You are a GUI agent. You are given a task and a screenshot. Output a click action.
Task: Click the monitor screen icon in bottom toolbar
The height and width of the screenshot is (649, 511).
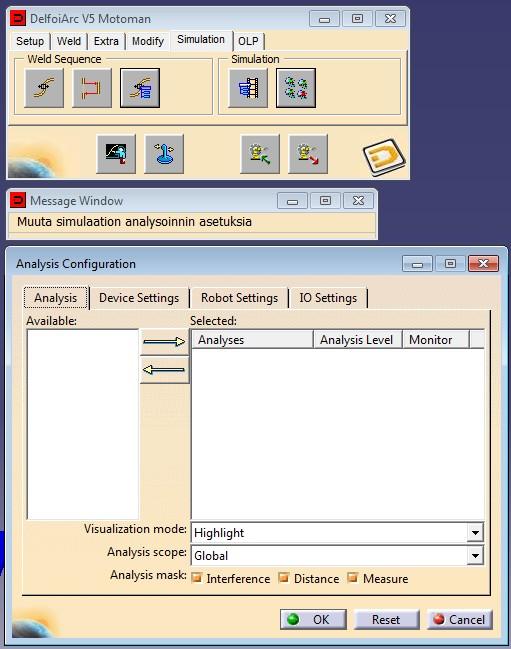click(116, 154)
